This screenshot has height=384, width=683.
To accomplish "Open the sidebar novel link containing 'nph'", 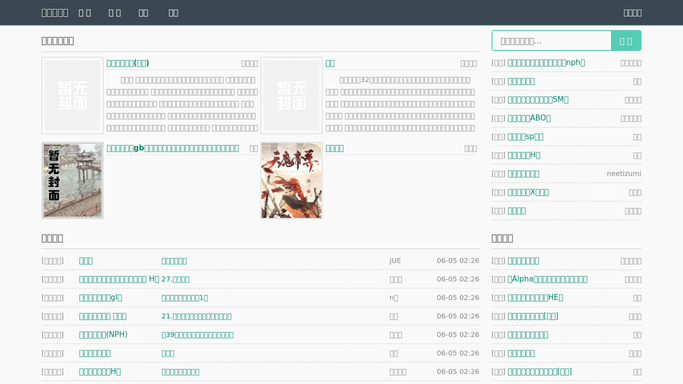I will (x=546, y=63).
